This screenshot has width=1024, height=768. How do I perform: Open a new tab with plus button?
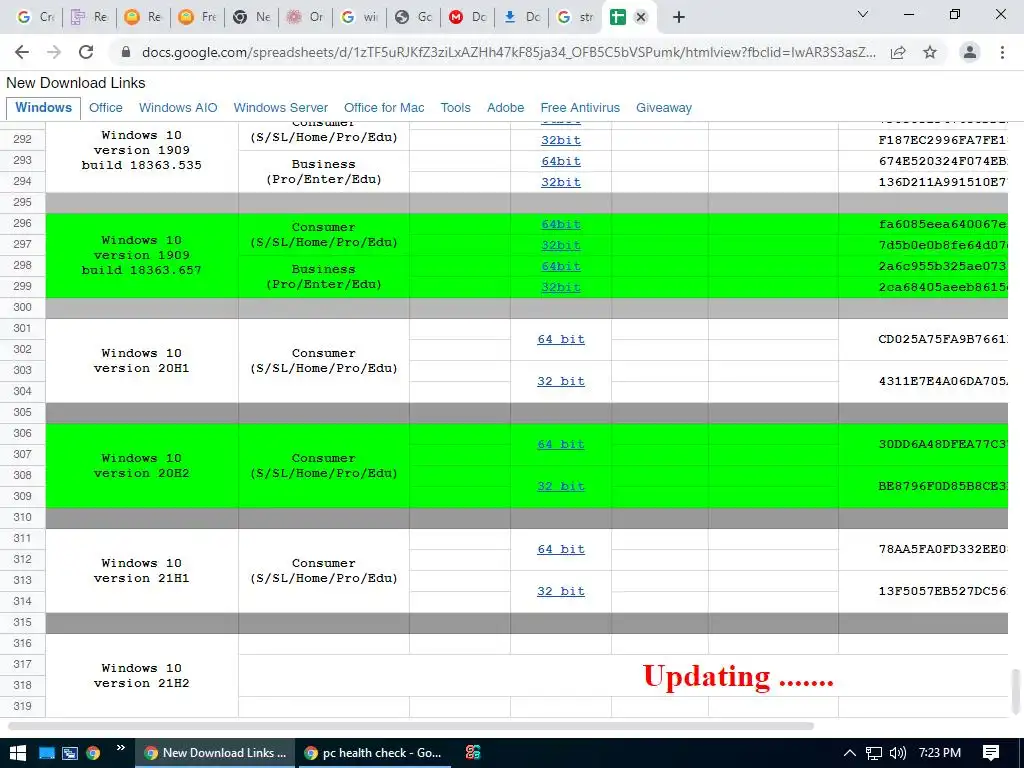pyautogui.click(x=679, y=17)
